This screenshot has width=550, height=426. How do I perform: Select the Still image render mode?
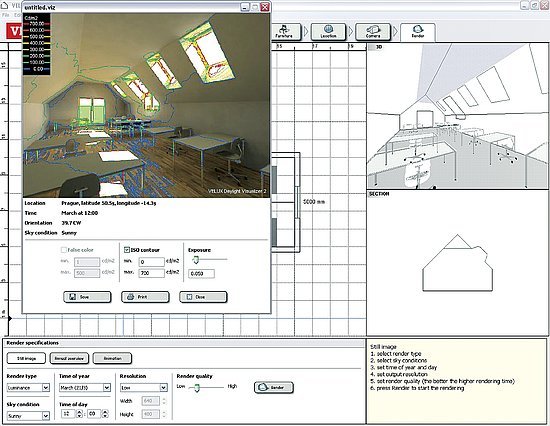pyautogui.click(x=26, y=358)
